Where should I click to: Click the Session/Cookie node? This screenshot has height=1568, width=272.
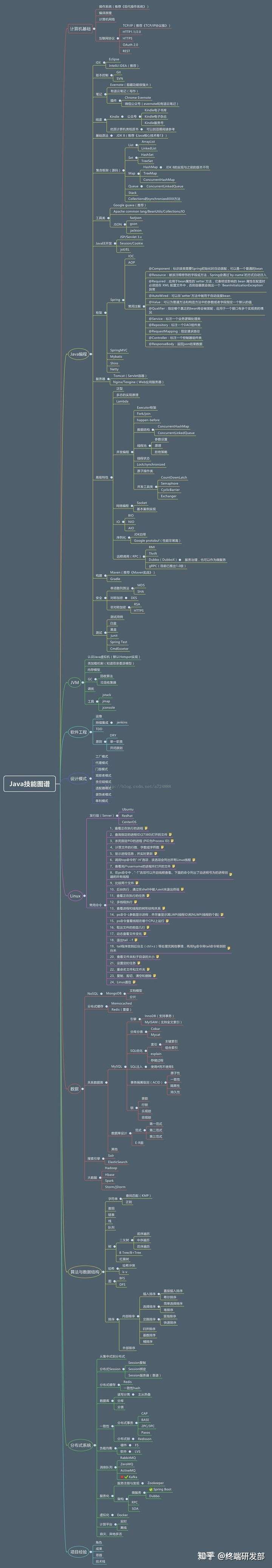point(131,243)
